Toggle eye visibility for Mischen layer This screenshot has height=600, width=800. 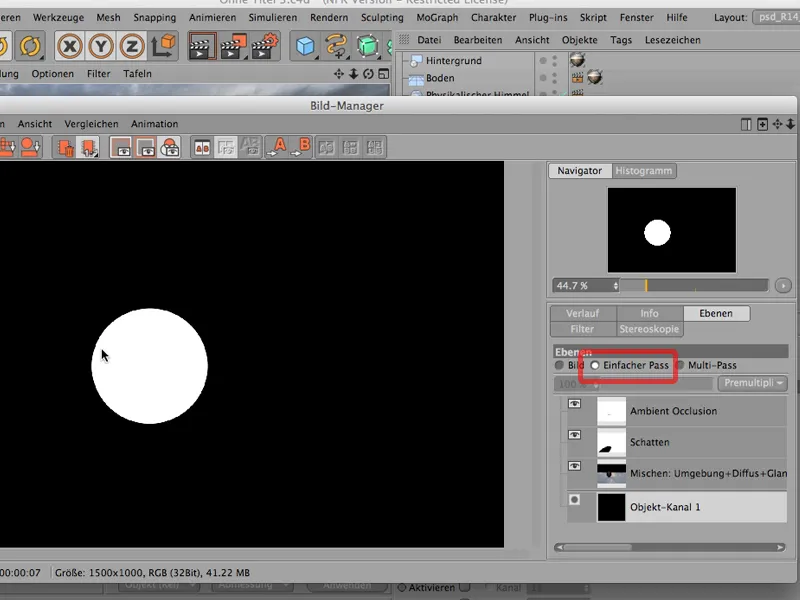[574, 466]
